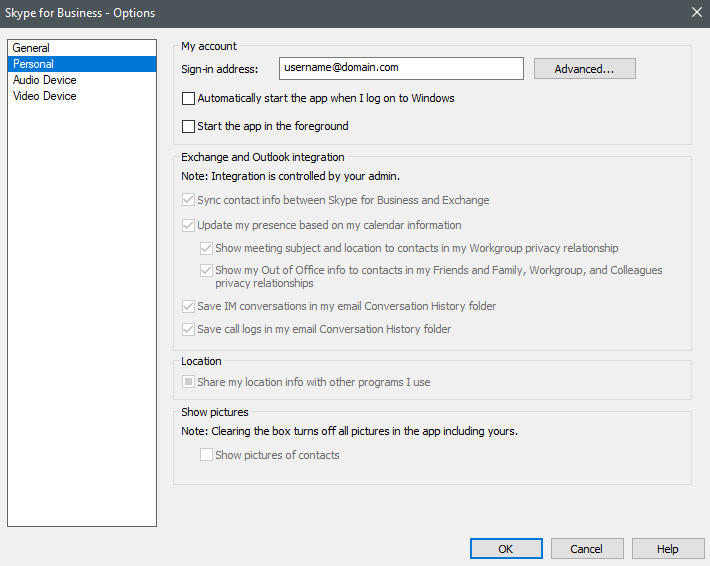Toggle Save call logs checkbox

[x=188, y=329]
